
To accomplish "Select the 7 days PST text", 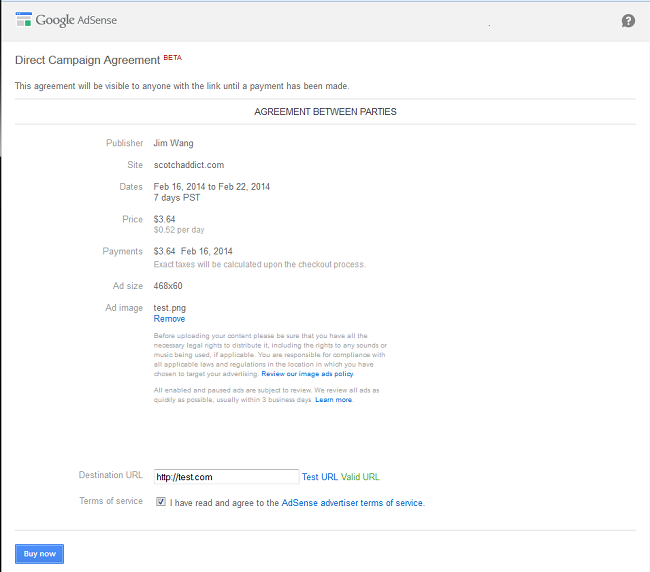I will 177,198.
